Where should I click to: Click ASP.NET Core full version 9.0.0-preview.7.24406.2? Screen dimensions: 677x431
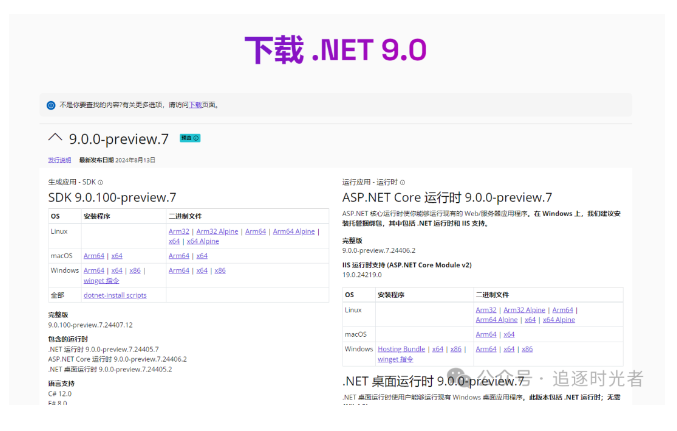pos(379,250)
